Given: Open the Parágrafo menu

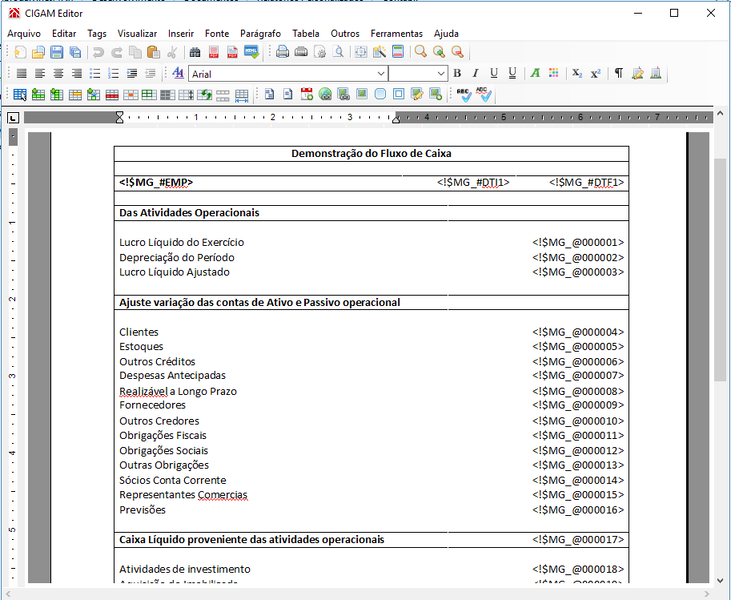Looking at the screenshot, I should coord(261,34).
